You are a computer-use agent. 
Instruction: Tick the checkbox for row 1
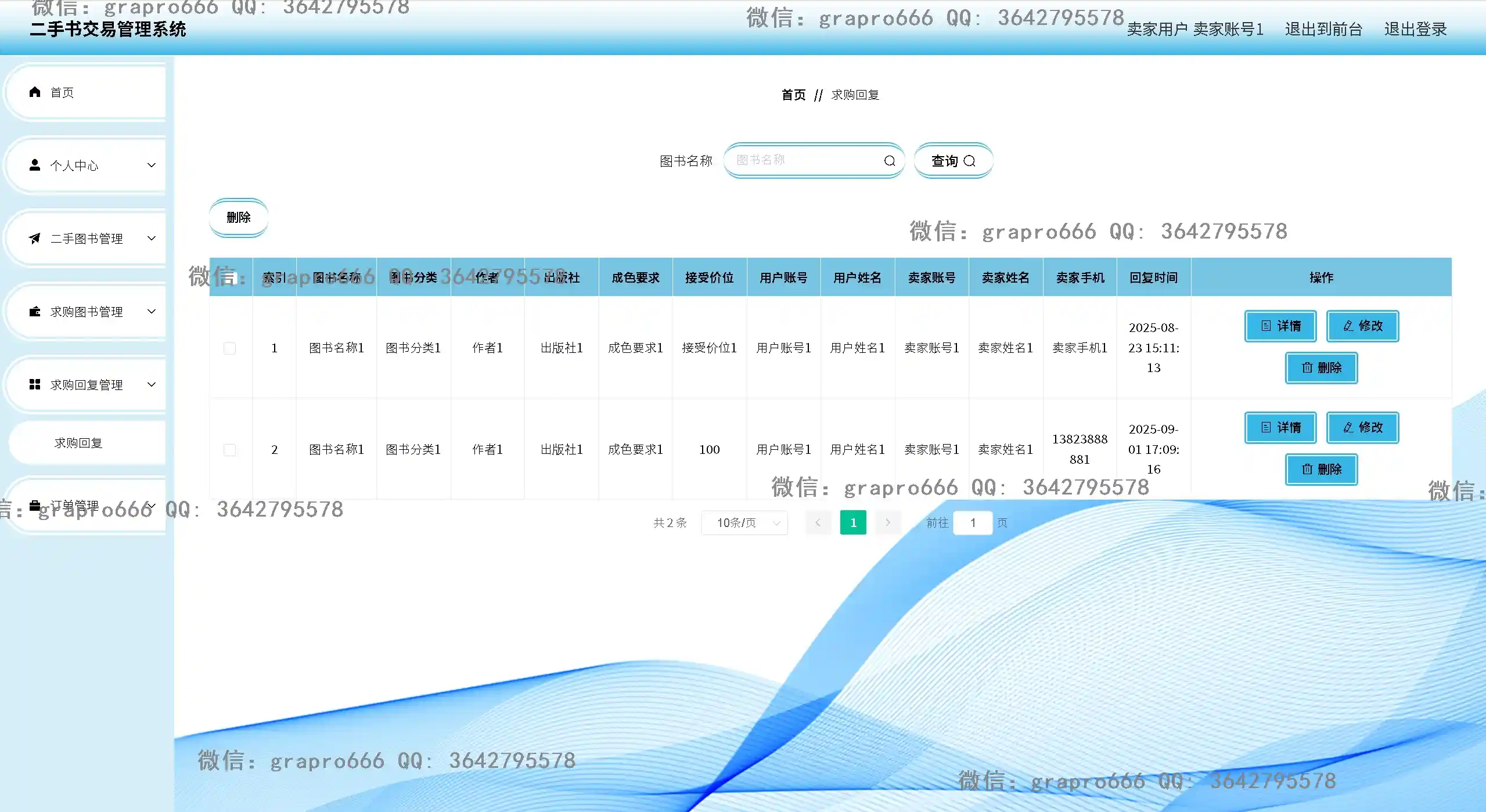230,348
